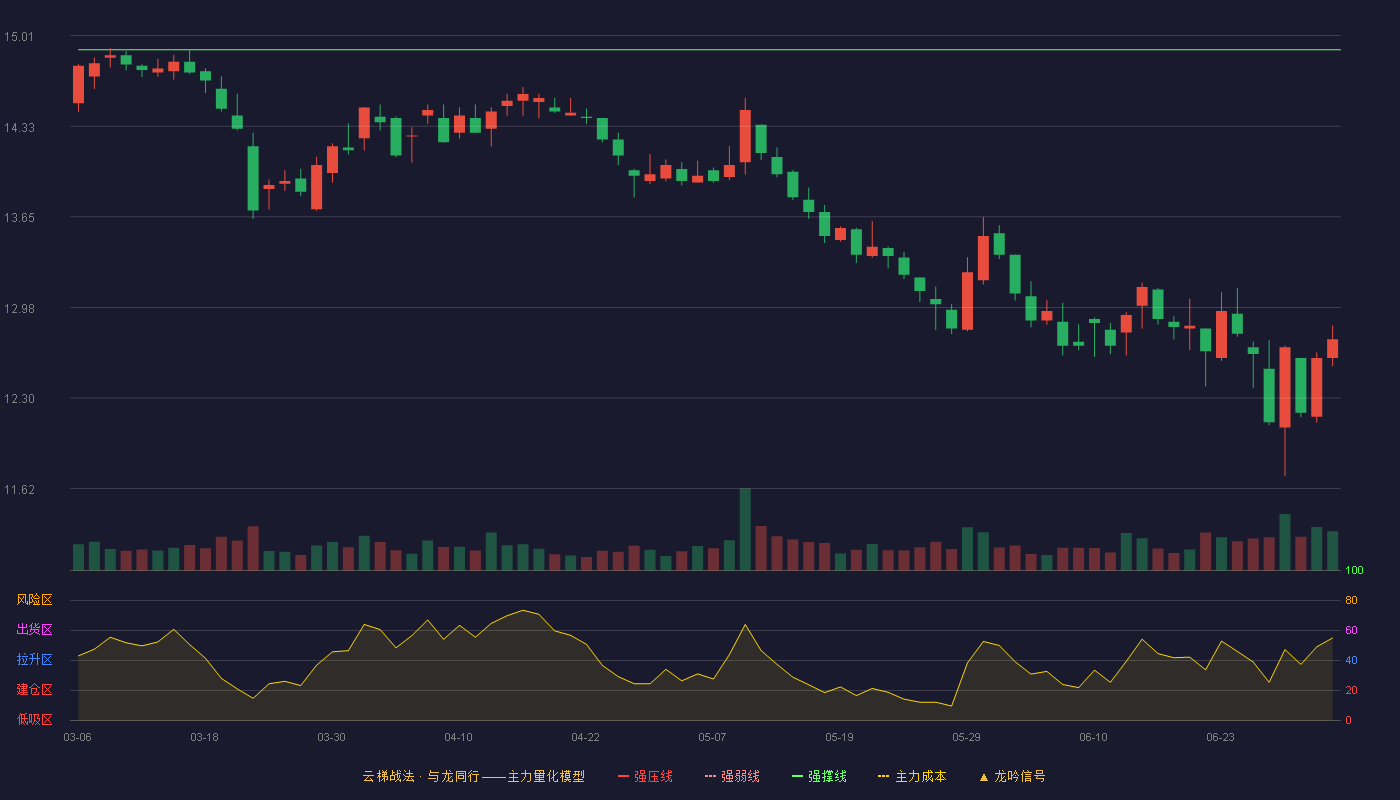Click the green 100 indicator scale label
1400x800 pixels.
tap(1354, 571)
